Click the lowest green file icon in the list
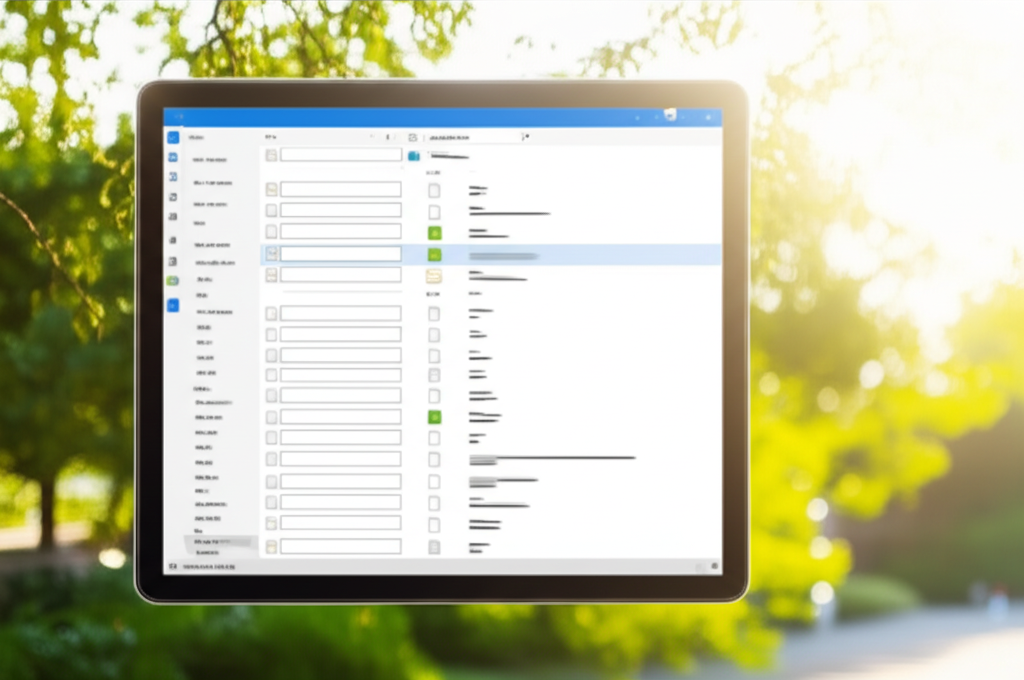Viewport: 1024px width, 680px height. (434, 417)
